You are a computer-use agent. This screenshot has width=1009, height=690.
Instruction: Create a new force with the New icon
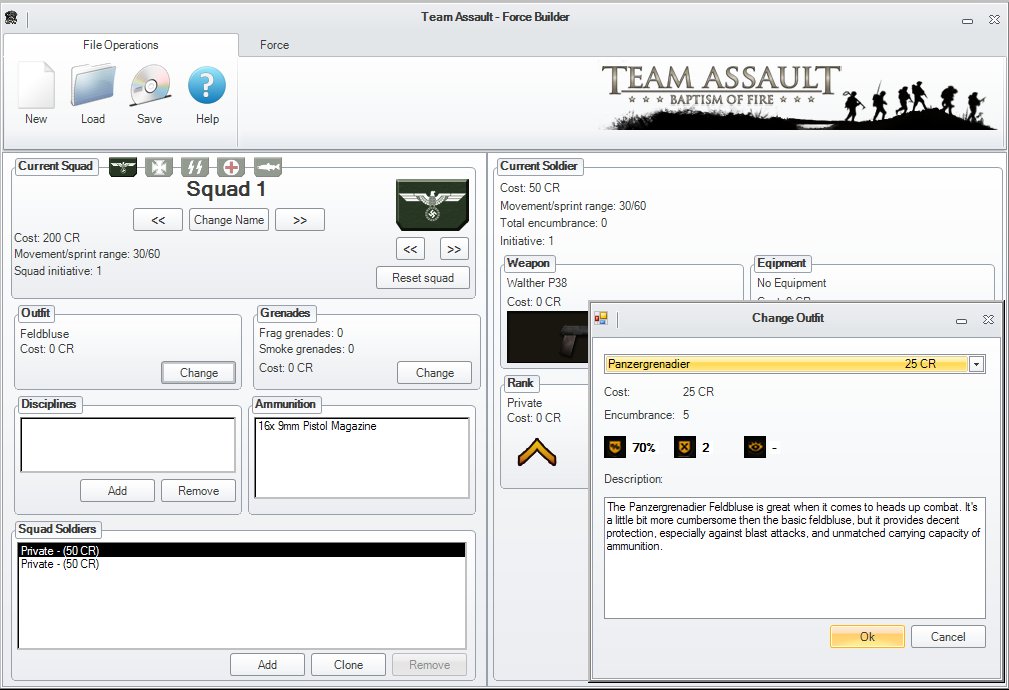point(35,92)
